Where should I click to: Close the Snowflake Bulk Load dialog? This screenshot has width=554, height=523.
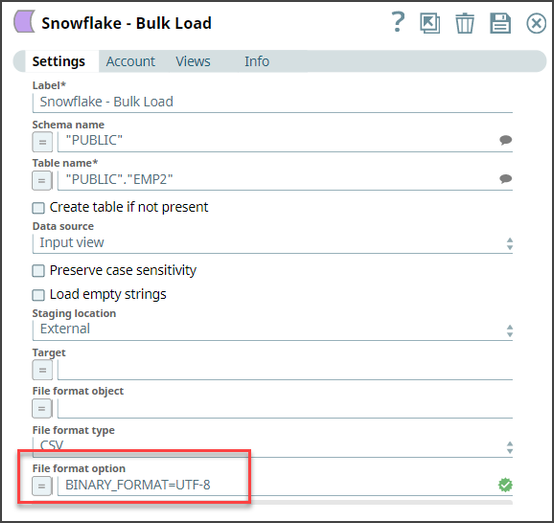[536, 24]
